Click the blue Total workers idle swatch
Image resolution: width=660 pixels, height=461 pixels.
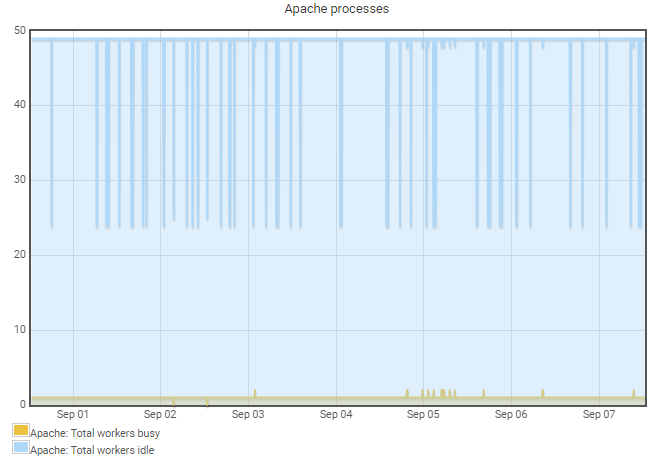click(21, 447)
